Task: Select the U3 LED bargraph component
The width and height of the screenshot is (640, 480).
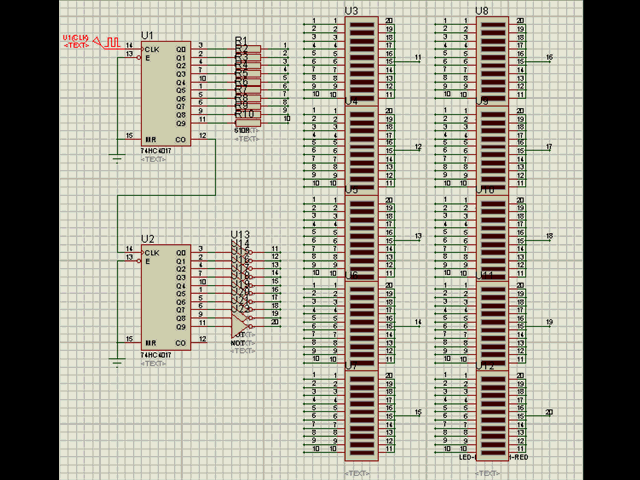Action: [362, 60]
